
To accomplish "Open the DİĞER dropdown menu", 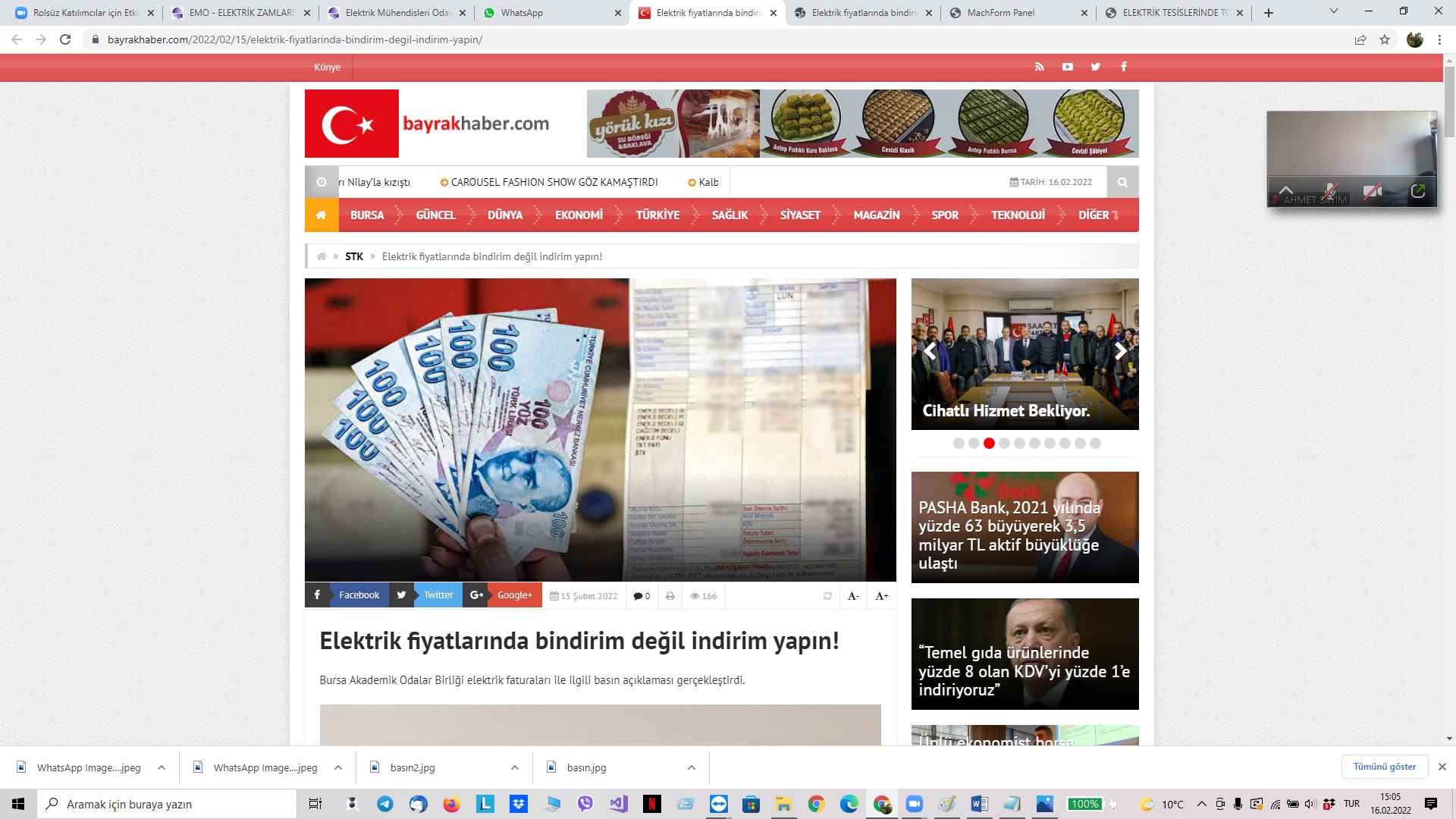I will 1098,215.
